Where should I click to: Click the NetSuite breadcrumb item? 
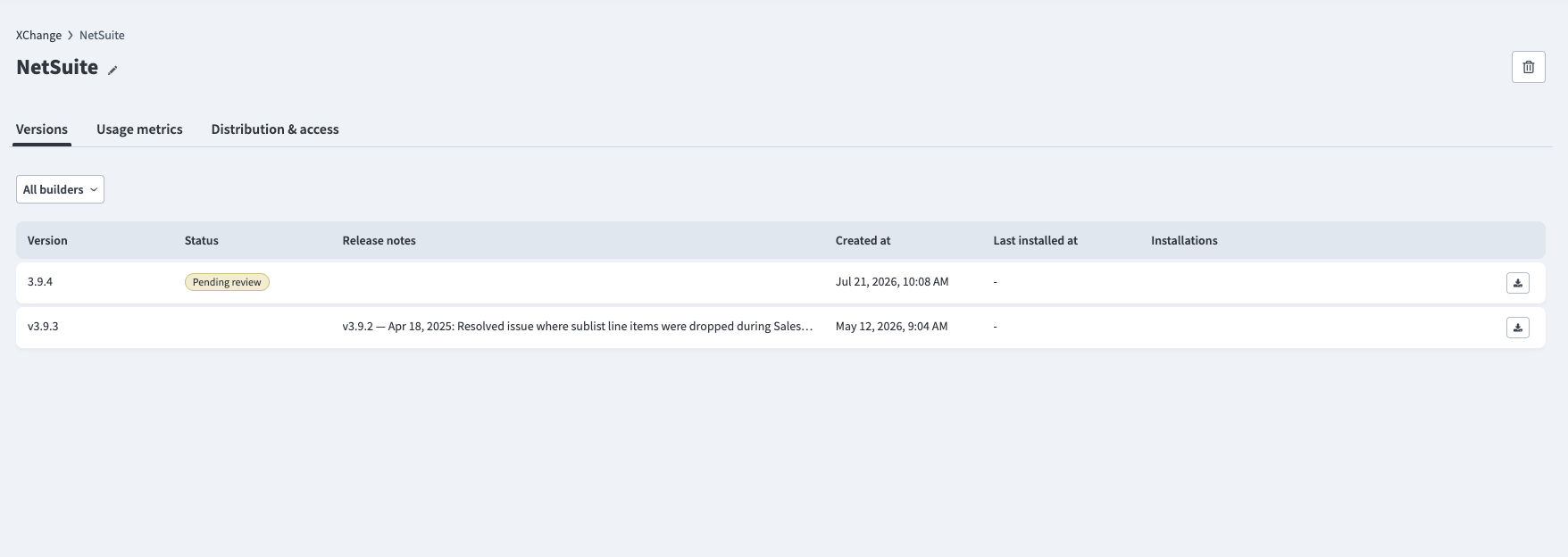pos(102,35)
